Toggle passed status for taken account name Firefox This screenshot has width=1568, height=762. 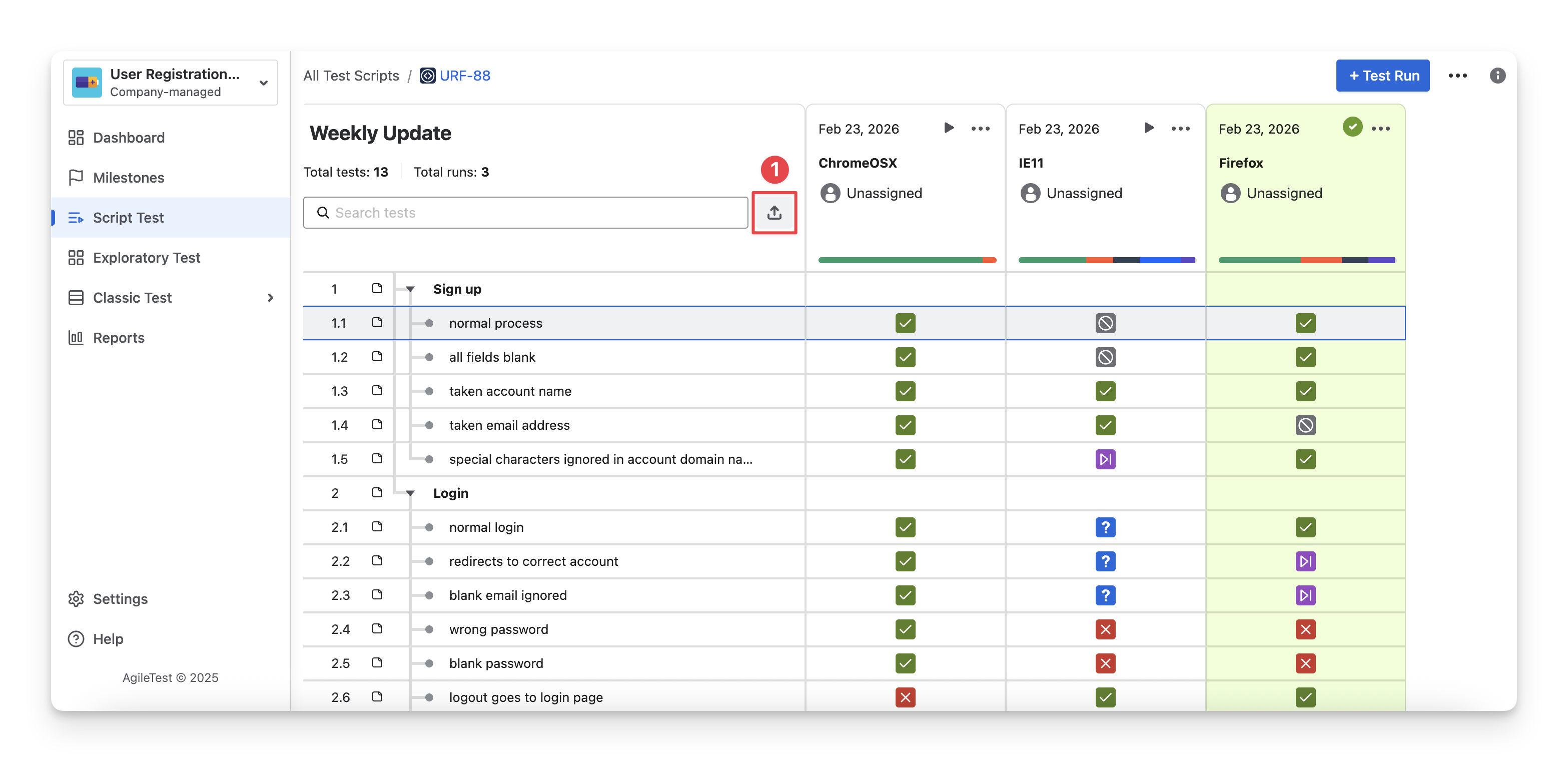pos(1305,391)
